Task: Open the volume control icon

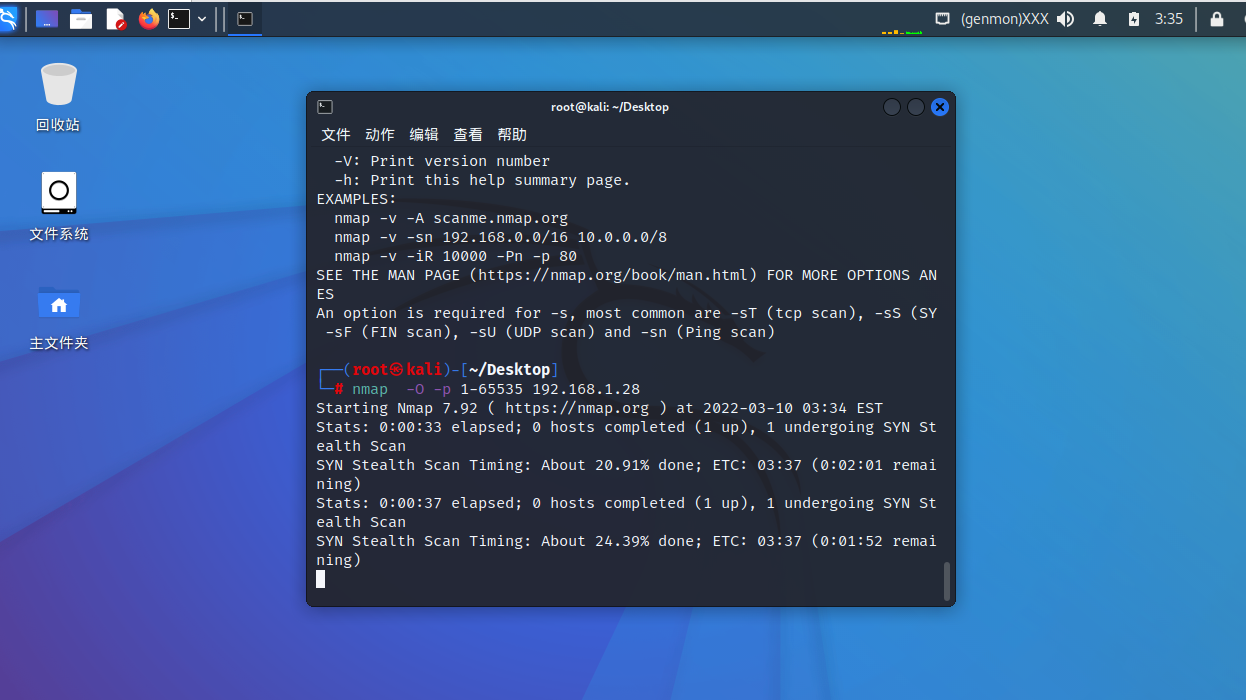Action: click(1066, 19)
